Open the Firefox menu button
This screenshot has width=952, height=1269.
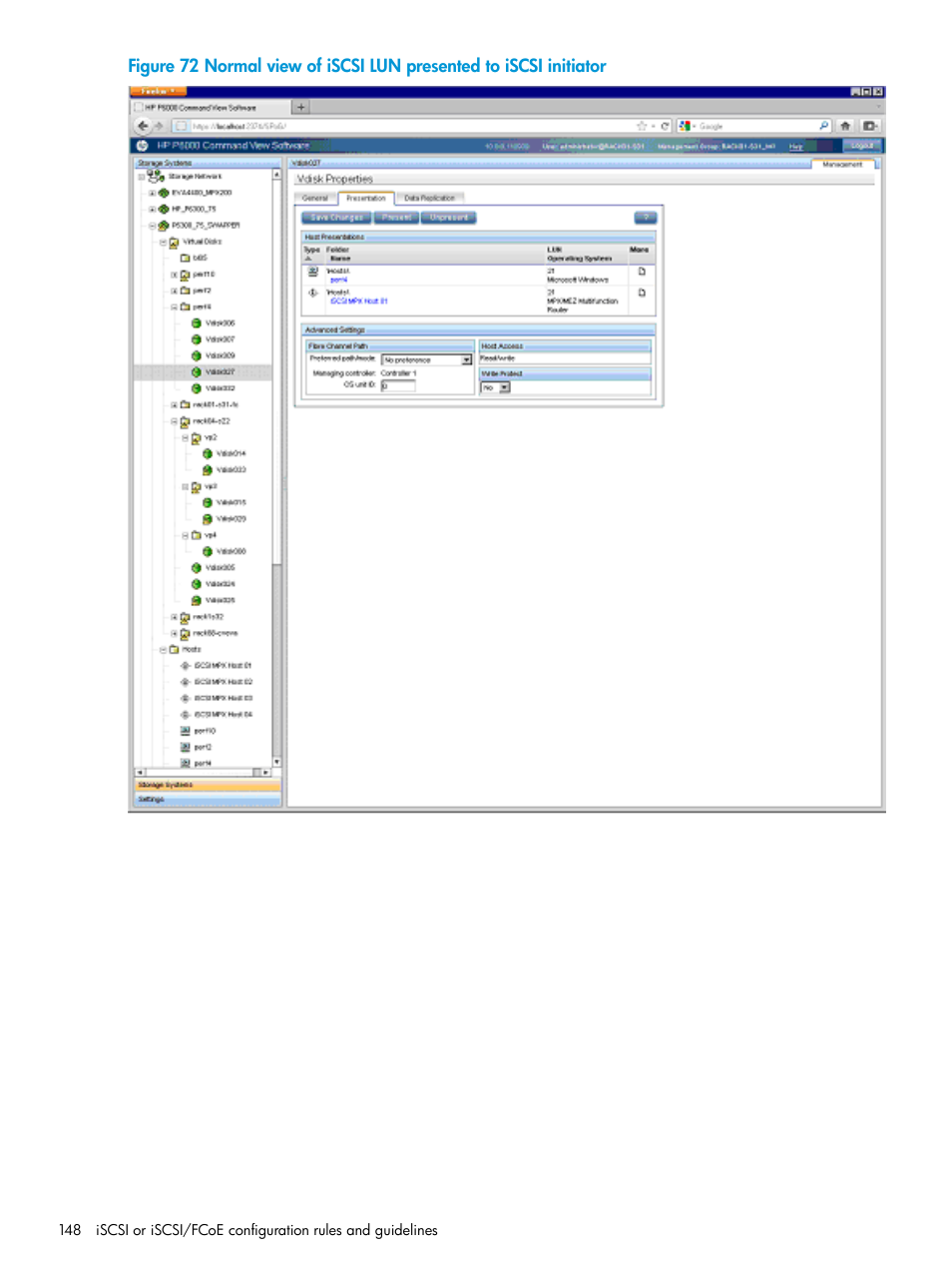158,91
